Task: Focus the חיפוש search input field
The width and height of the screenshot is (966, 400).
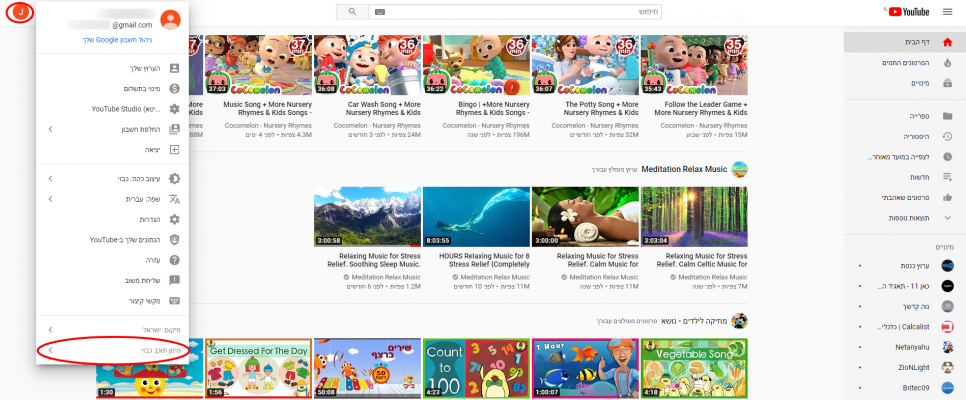Action: [x=515, y=12]
